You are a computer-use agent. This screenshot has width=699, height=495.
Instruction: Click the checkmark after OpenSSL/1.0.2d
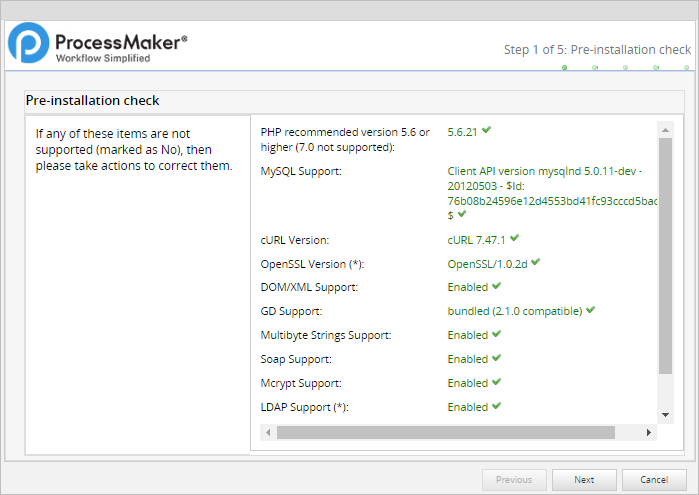click(536, 262)
